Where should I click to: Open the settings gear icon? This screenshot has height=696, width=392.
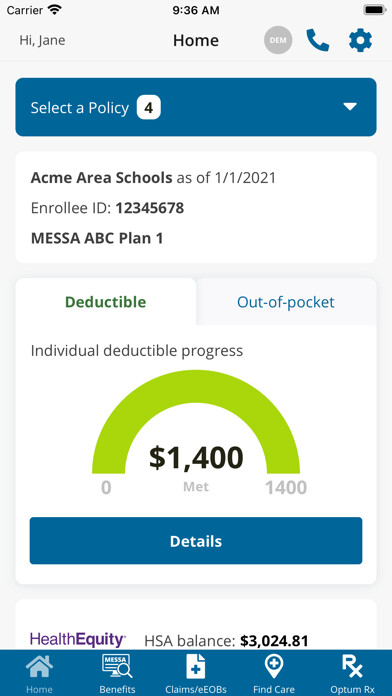[x=360, y=40]
